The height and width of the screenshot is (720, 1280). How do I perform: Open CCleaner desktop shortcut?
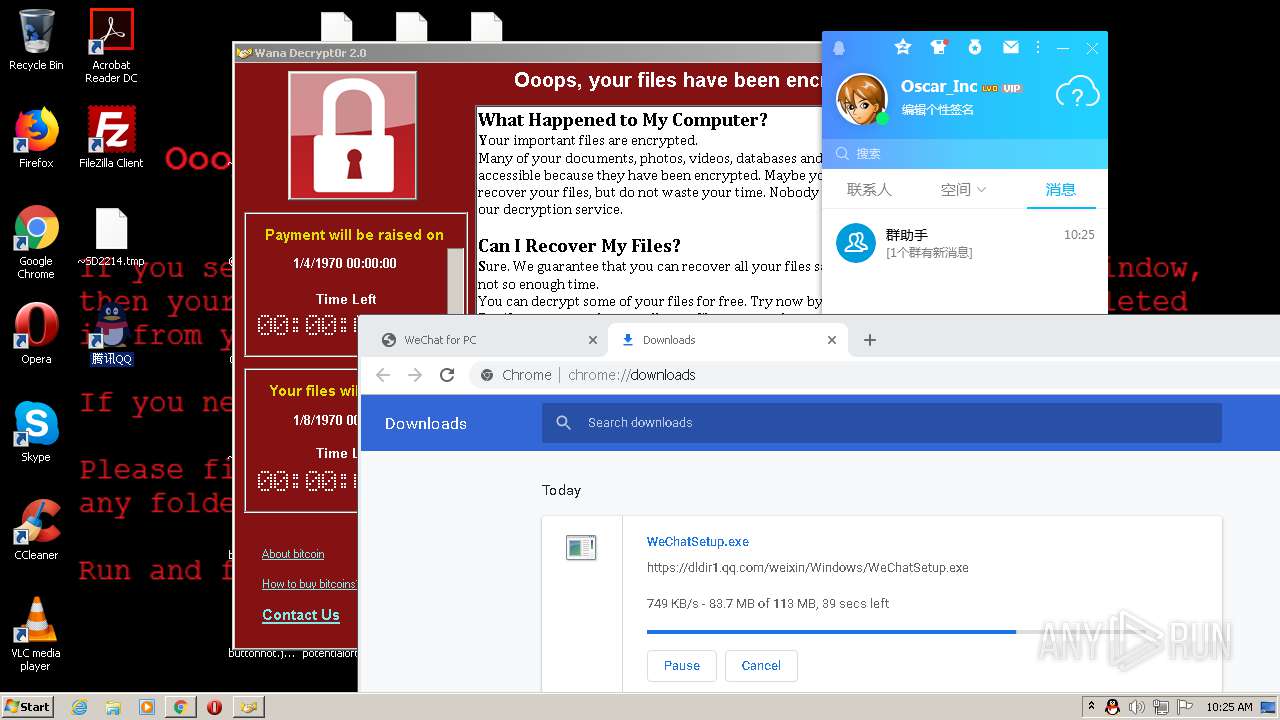coord(36,530)
